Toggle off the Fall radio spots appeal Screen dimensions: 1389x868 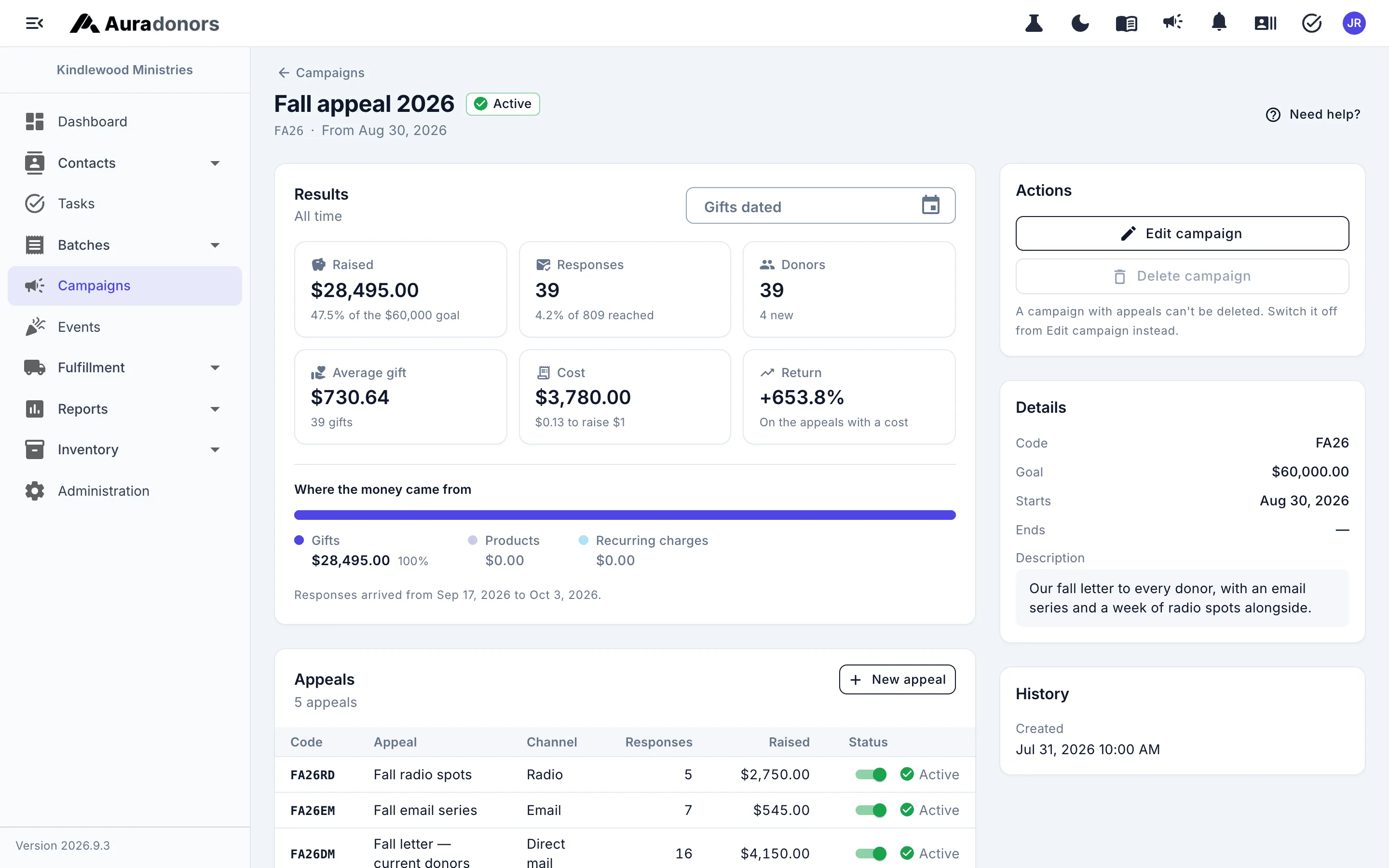871,774
